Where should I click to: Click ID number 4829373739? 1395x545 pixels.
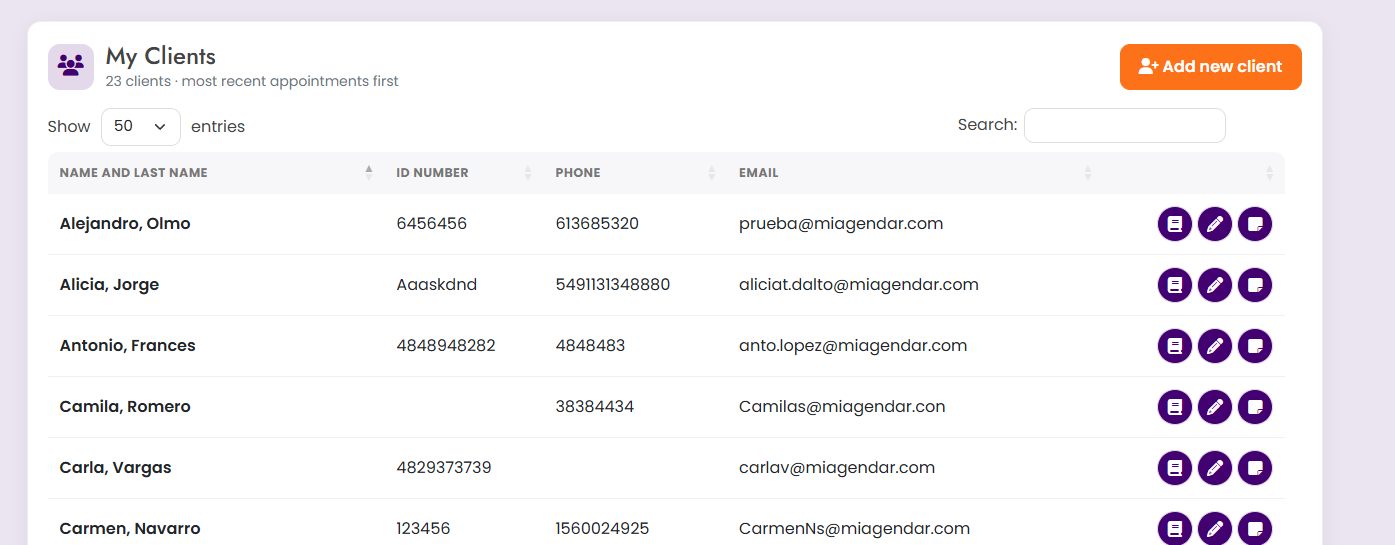[x=444, y=468]
